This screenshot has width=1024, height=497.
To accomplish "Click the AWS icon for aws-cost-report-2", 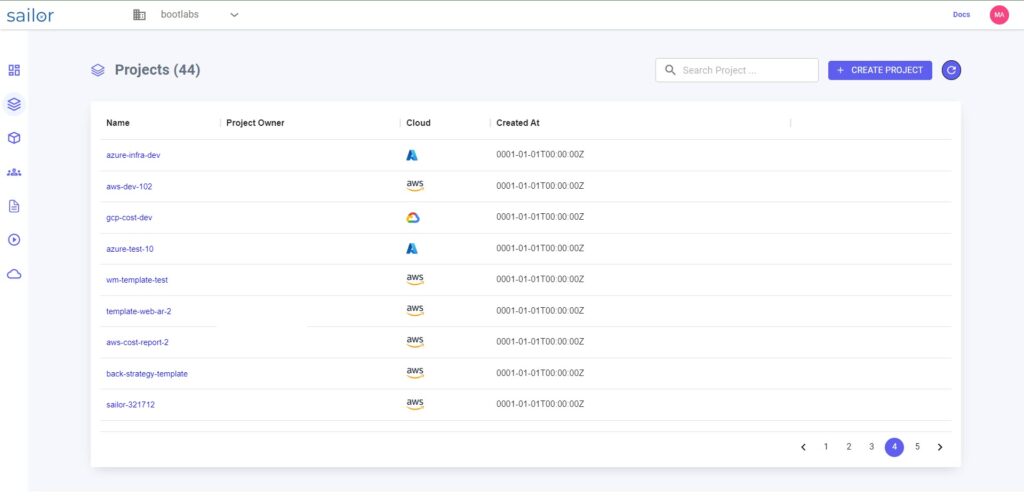I will tap(415, 342).
